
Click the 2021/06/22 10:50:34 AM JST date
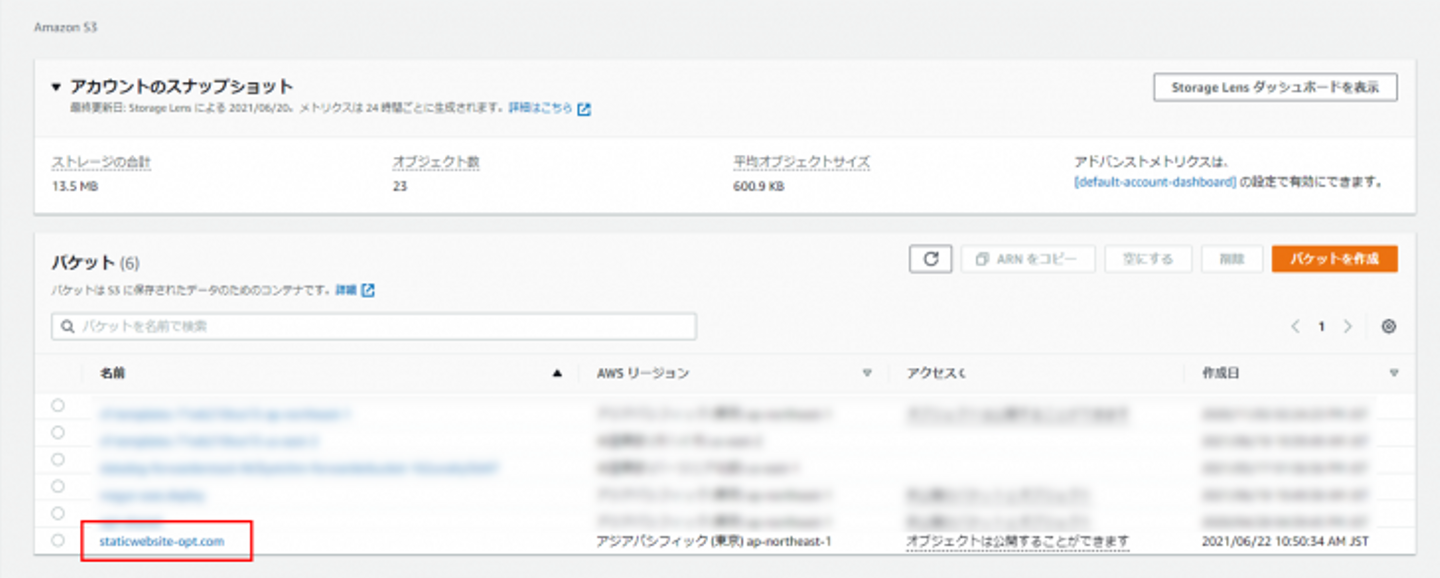[x=1285, y=541]
